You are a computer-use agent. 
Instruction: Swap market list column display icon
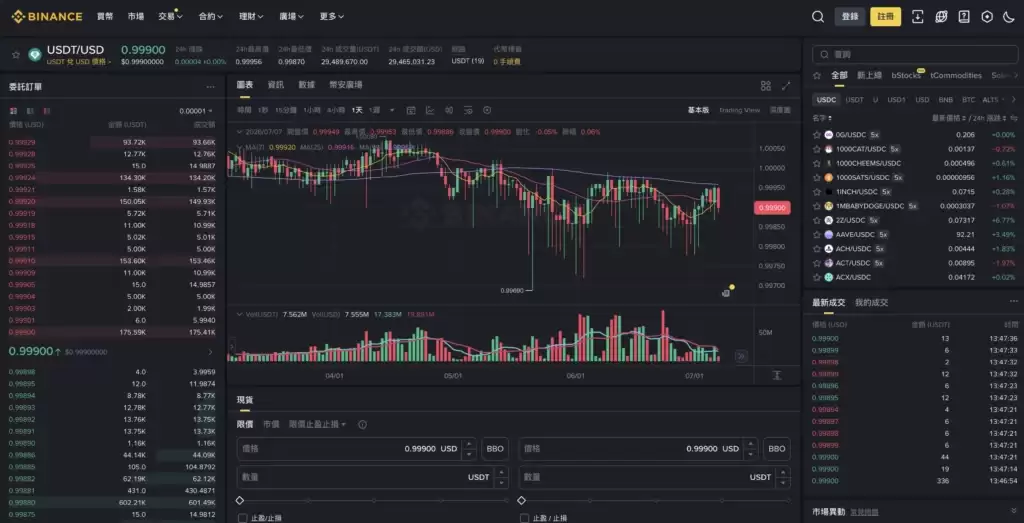pos(1014,118)
